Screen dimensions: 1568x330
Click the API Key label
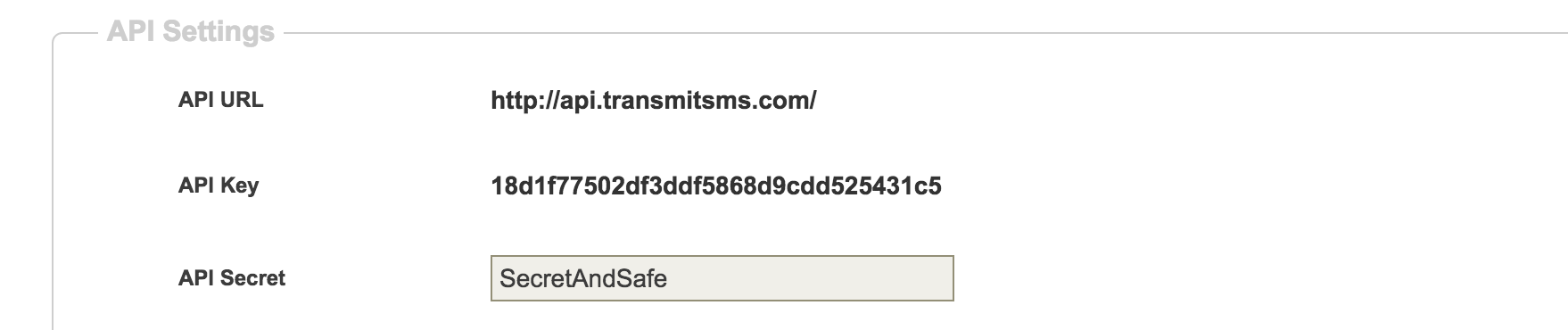[x=219, y=186]
